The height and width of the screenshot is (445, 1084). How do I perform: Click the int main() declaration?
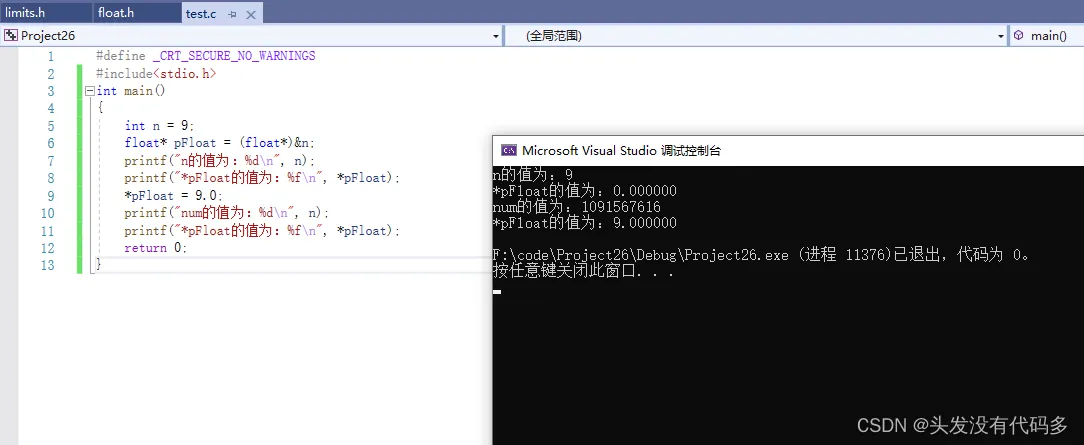pos(131,91)
